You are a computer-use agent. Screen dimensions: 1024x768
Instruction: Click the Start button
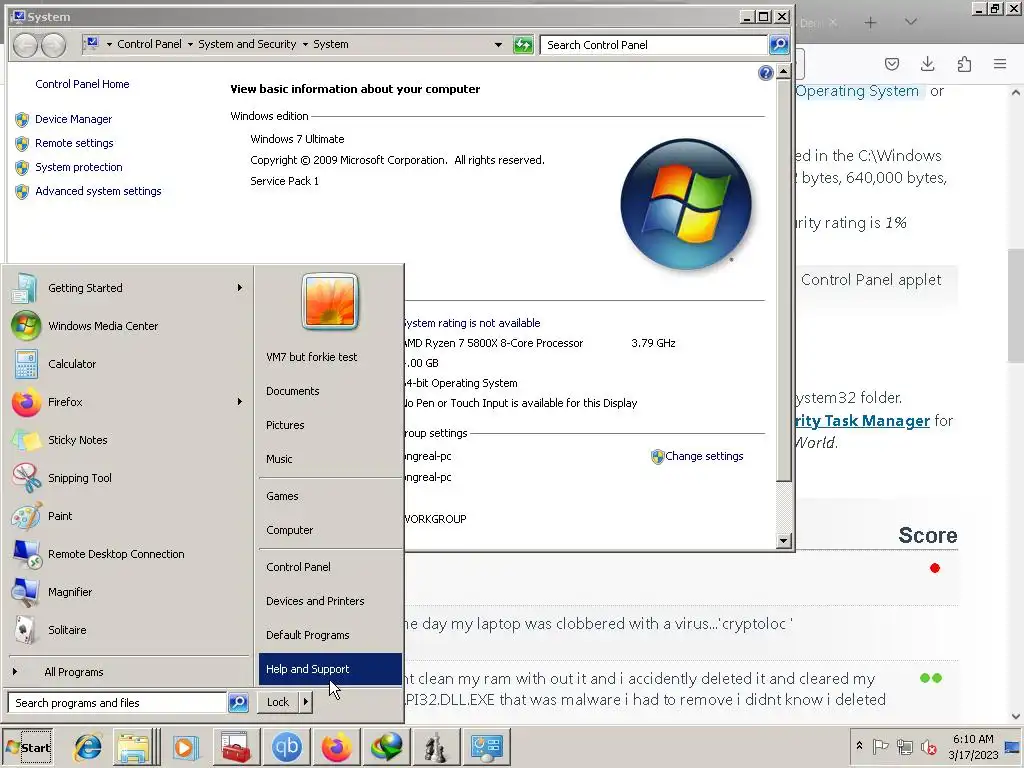27,748
